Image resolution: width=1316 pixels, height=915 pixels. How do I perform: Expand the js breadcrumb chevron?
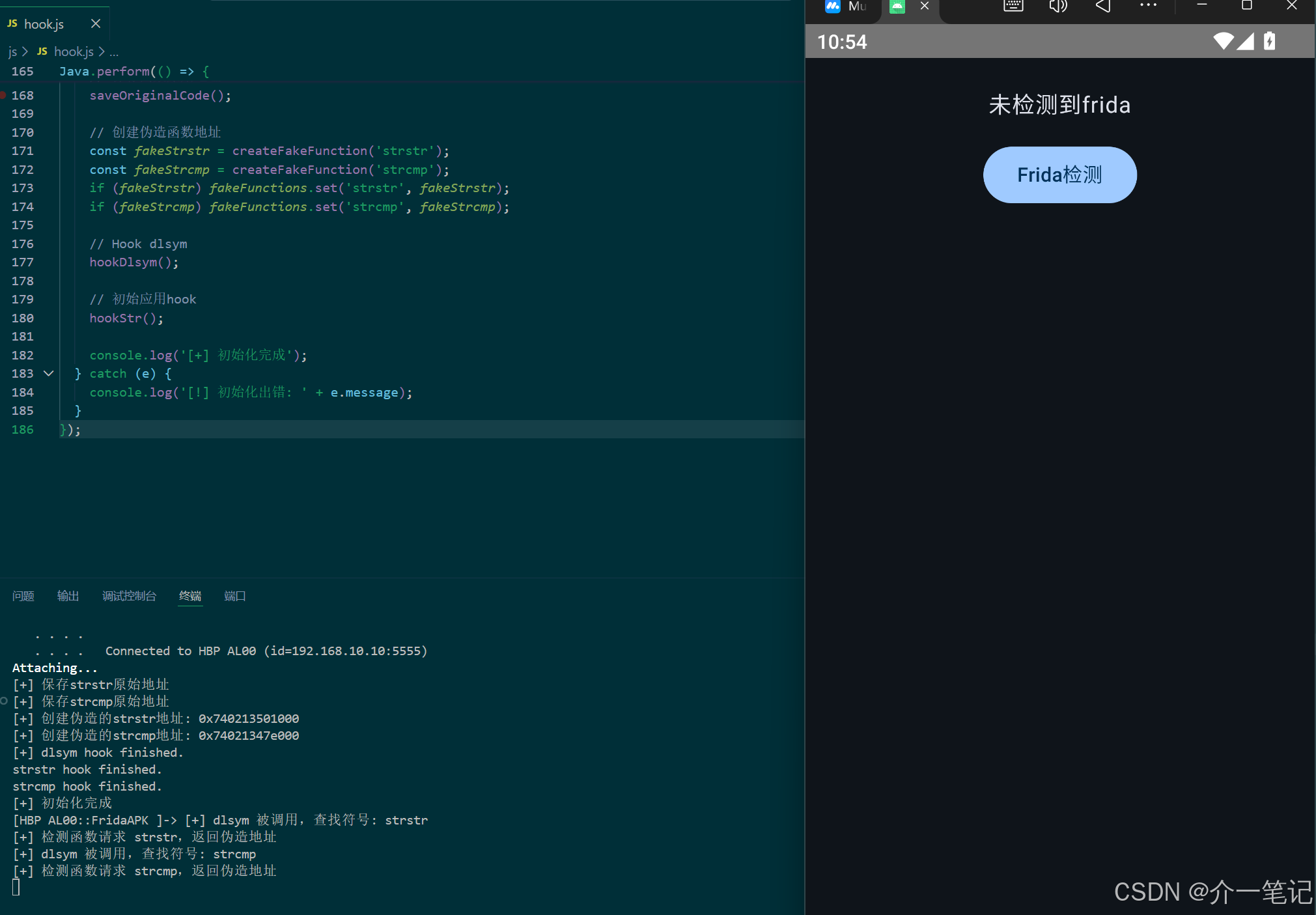(25, 51)
